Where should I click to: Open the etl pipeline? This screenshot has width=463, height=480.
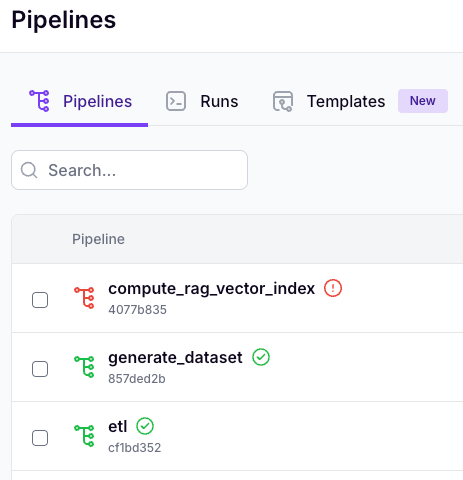[x=118, y=426]
